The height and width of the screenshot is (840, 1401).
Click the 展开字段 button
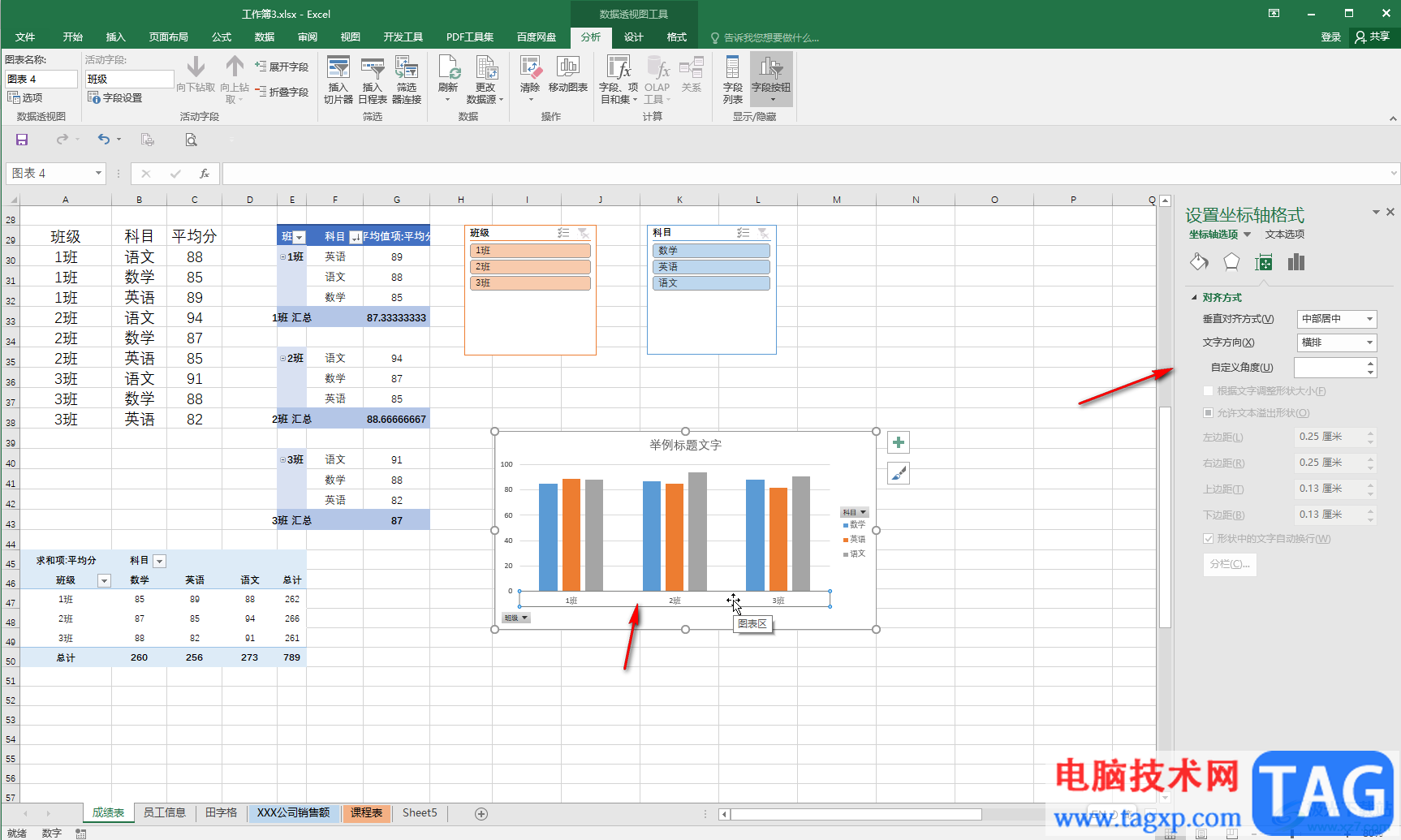pos(282,67)
